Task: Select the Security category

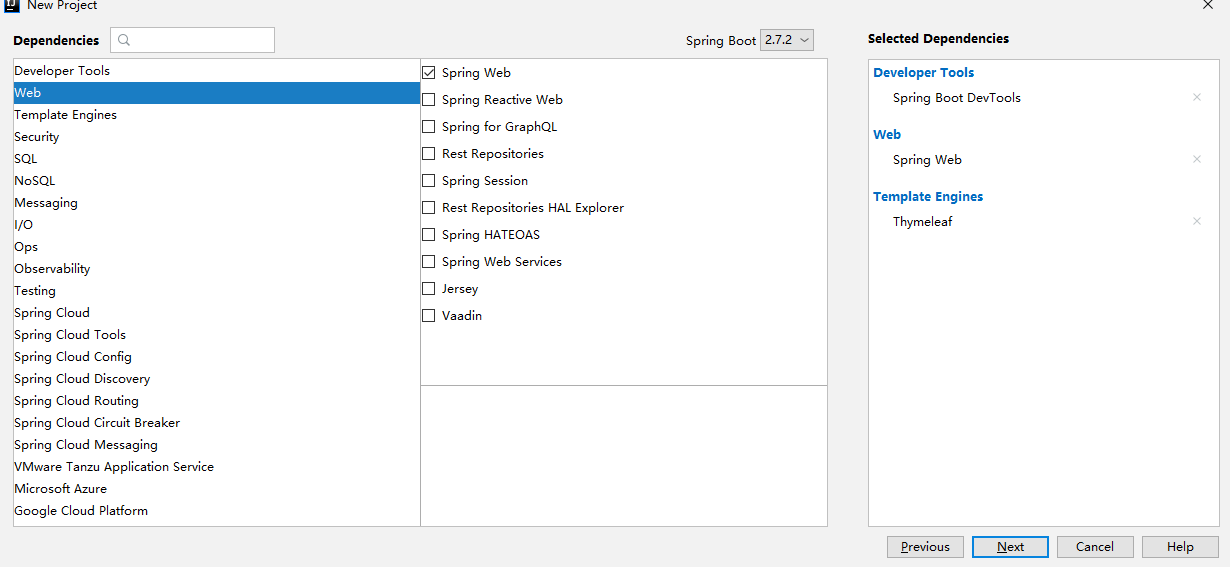Action: (x=216, y=137)
